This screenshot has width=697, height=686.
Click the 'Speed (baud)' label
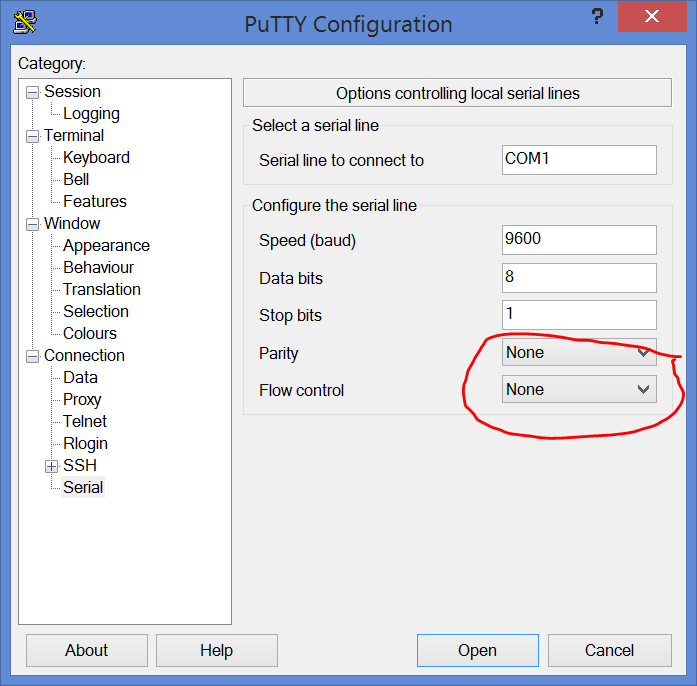[307, 241]
